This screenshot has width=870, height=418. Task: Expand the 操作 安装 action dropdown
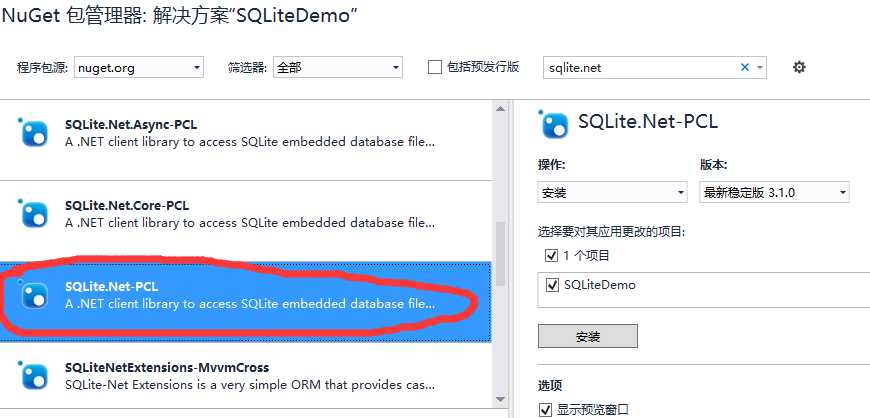pos(612,192)
